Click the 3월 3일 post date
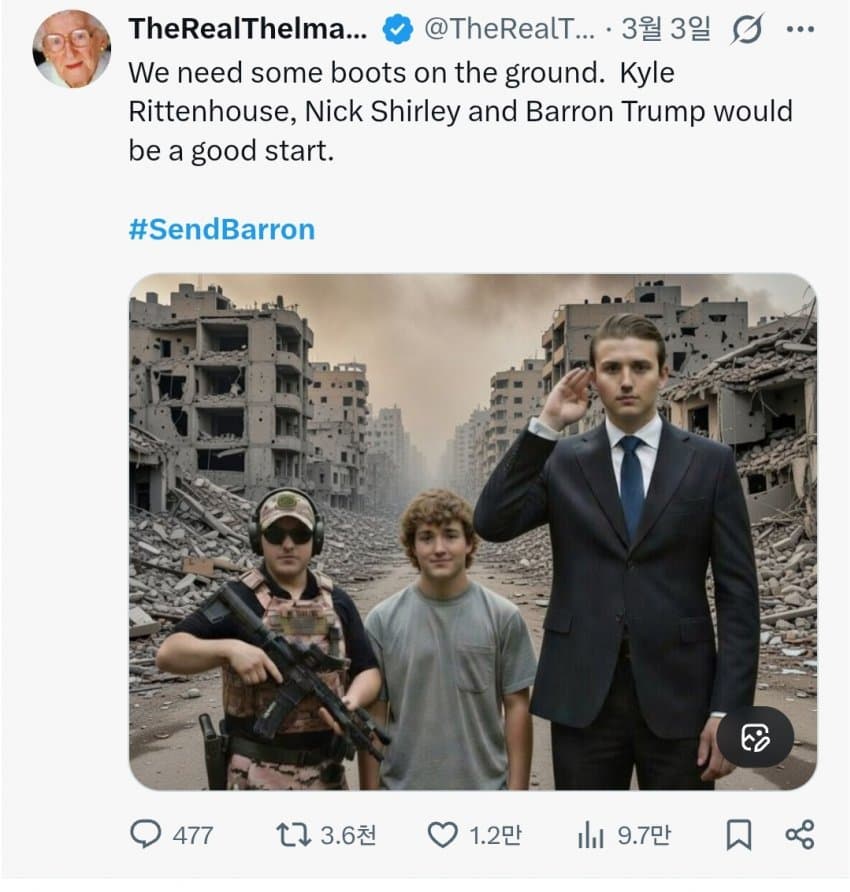The image size is (850, 892). (665, 30)
